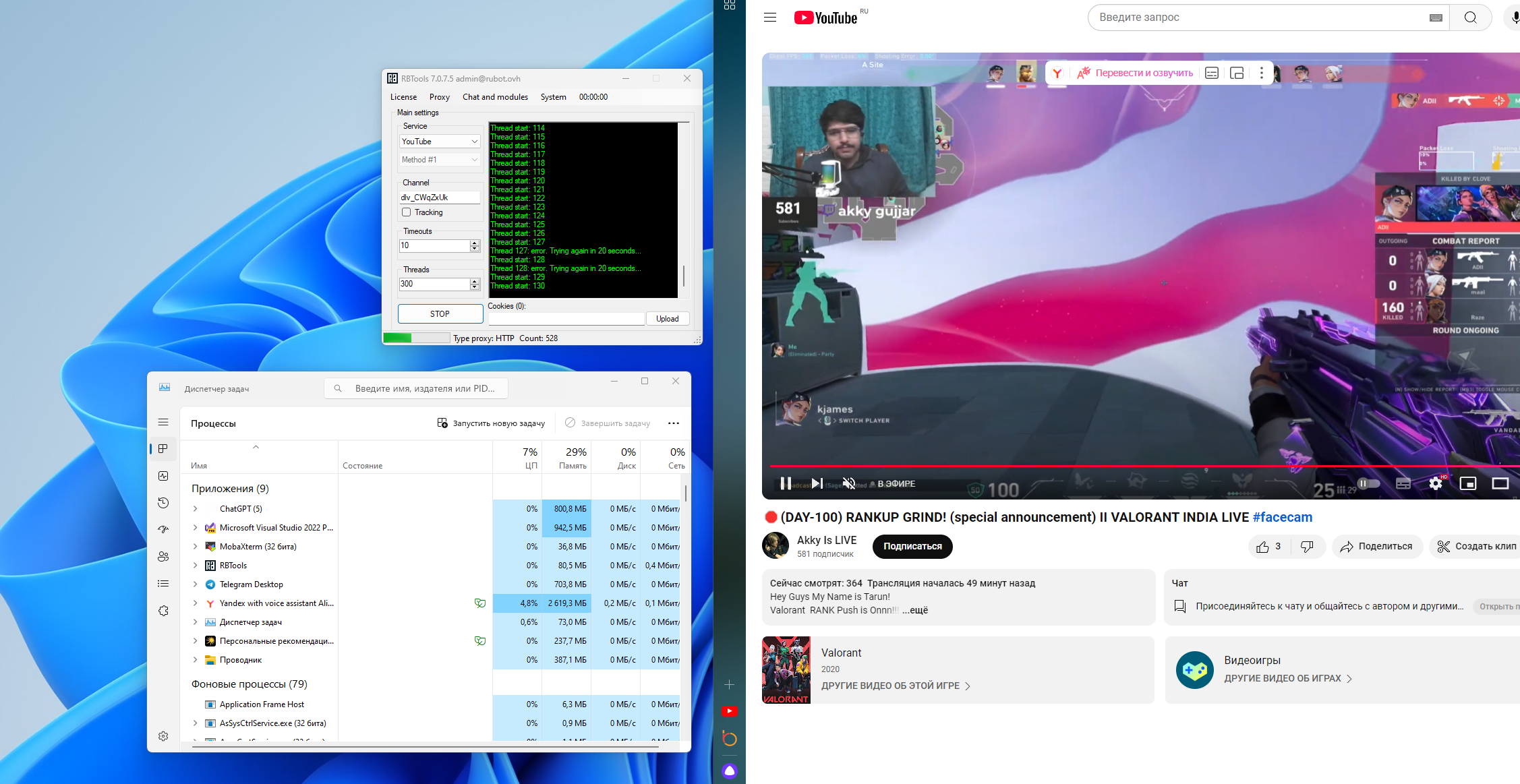Screen dimensions: 1520x784
Task: Switch the player to theater mode
Action: (x=1500, y=483)
